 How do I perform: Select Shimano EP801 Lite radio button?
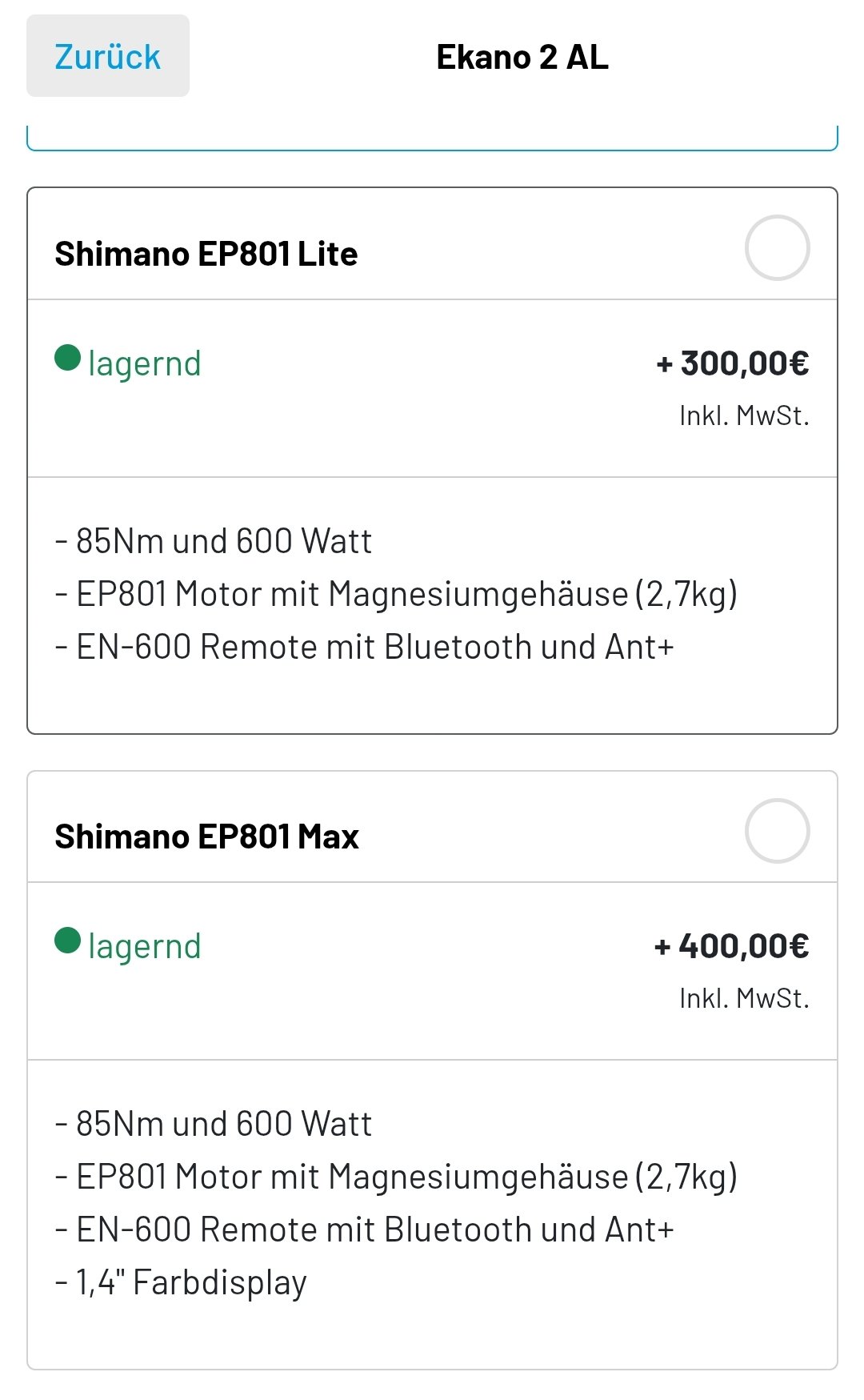(x=777, y=247)
